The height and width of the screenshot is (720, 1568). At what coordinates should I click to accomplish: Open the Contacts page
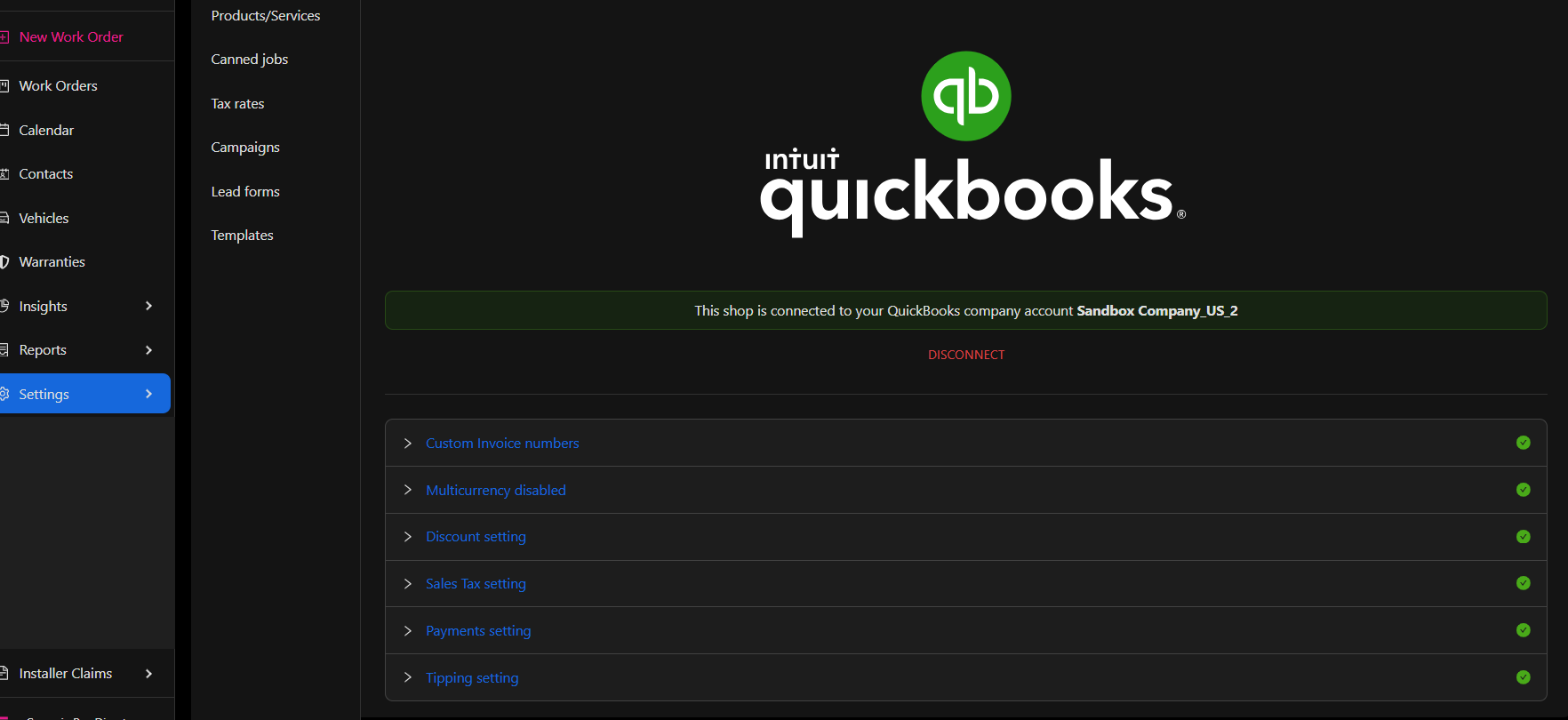click(x=46, y=174)
